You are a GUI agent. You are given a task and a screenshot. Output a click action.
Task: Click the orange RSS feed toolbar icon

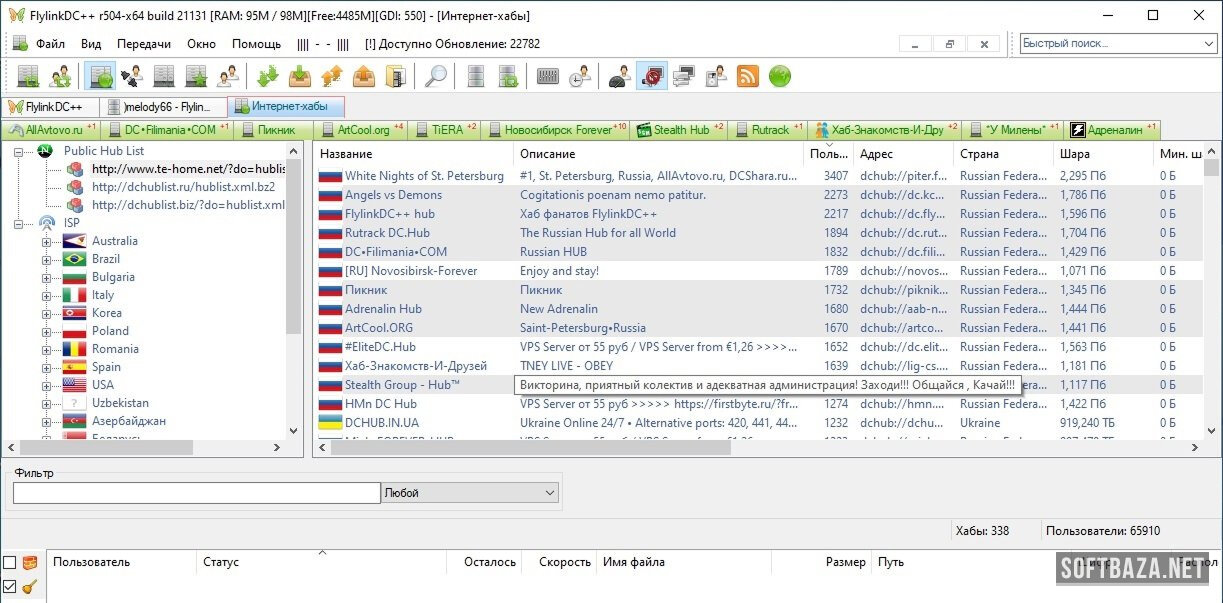click(x=747, y=76)
